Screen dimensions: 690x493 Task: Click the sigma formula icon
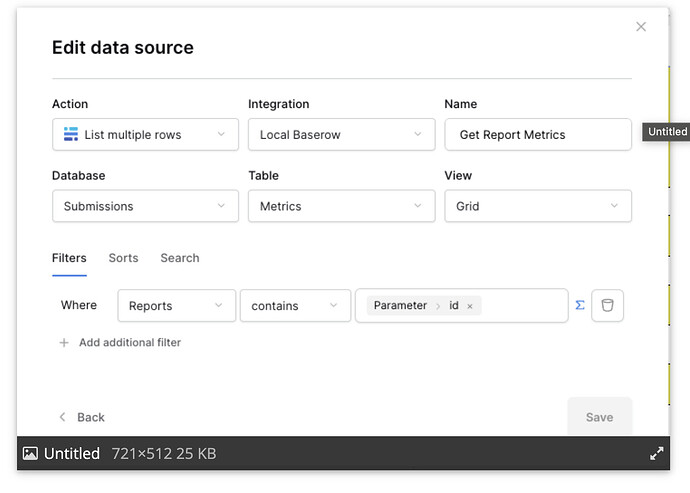point(580,305)
